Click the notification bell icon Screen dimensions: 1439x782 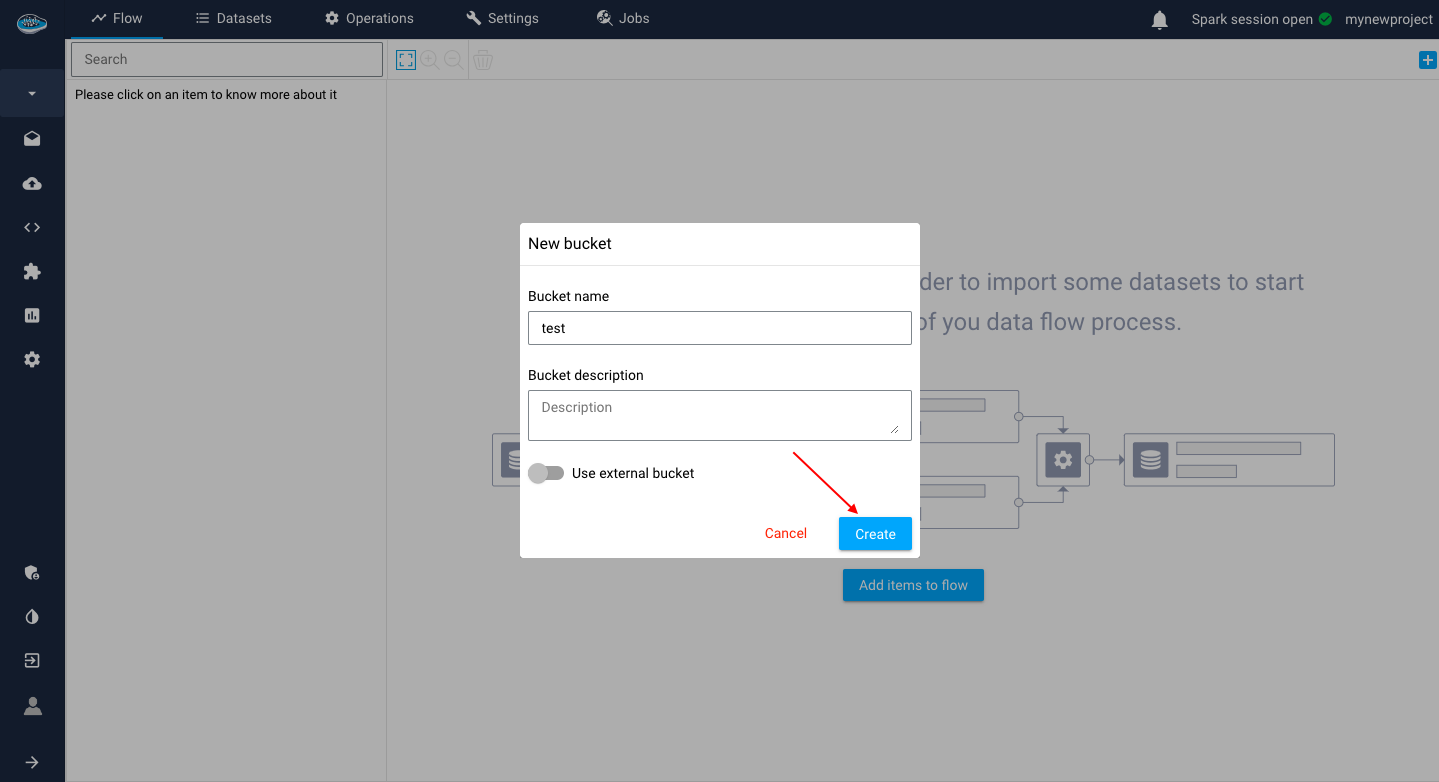pyautogui.click(x=1159, y=20)
